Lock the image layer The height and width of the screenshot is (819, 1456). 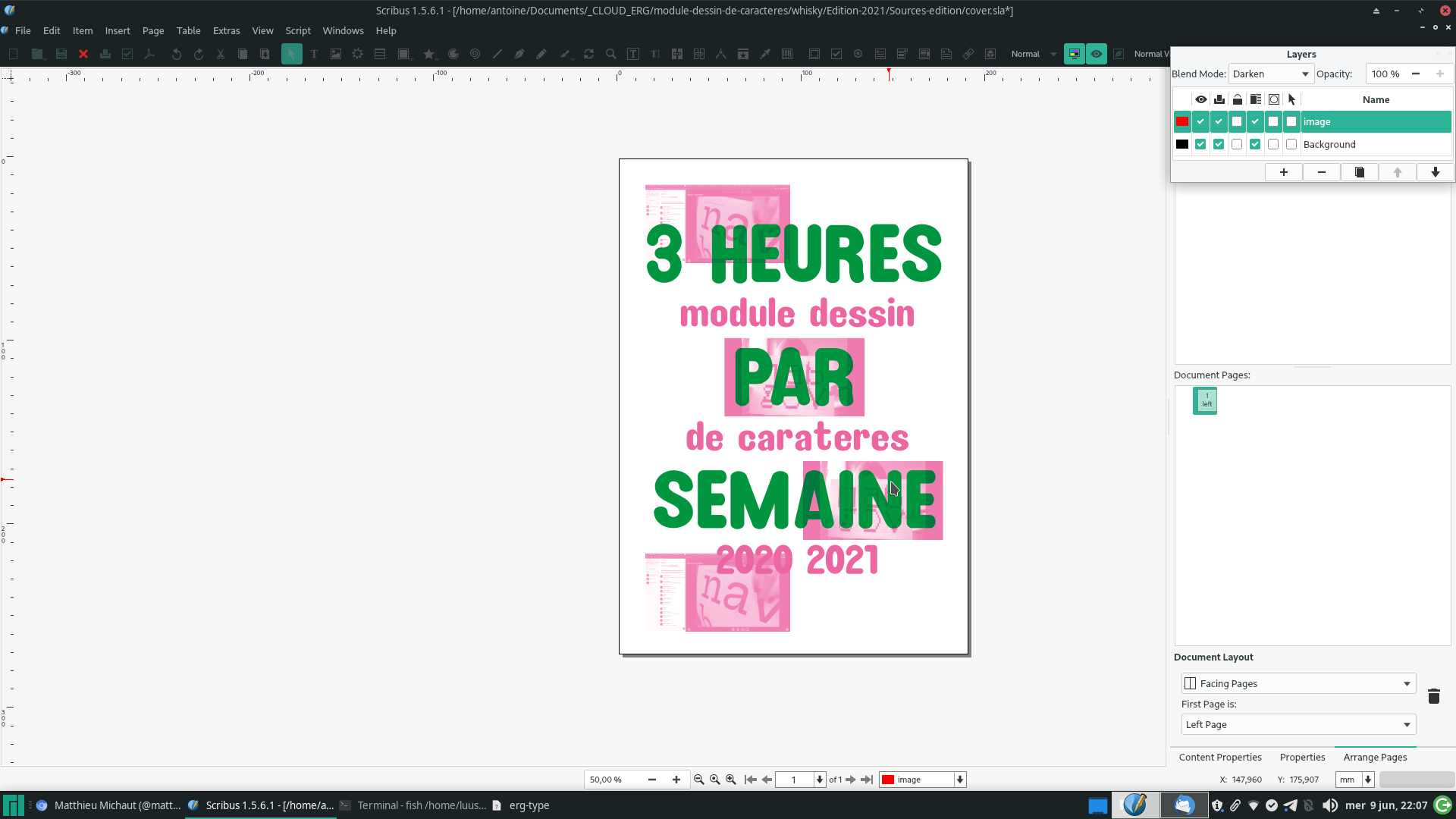pyautogui.click(x=1237, y=121)
